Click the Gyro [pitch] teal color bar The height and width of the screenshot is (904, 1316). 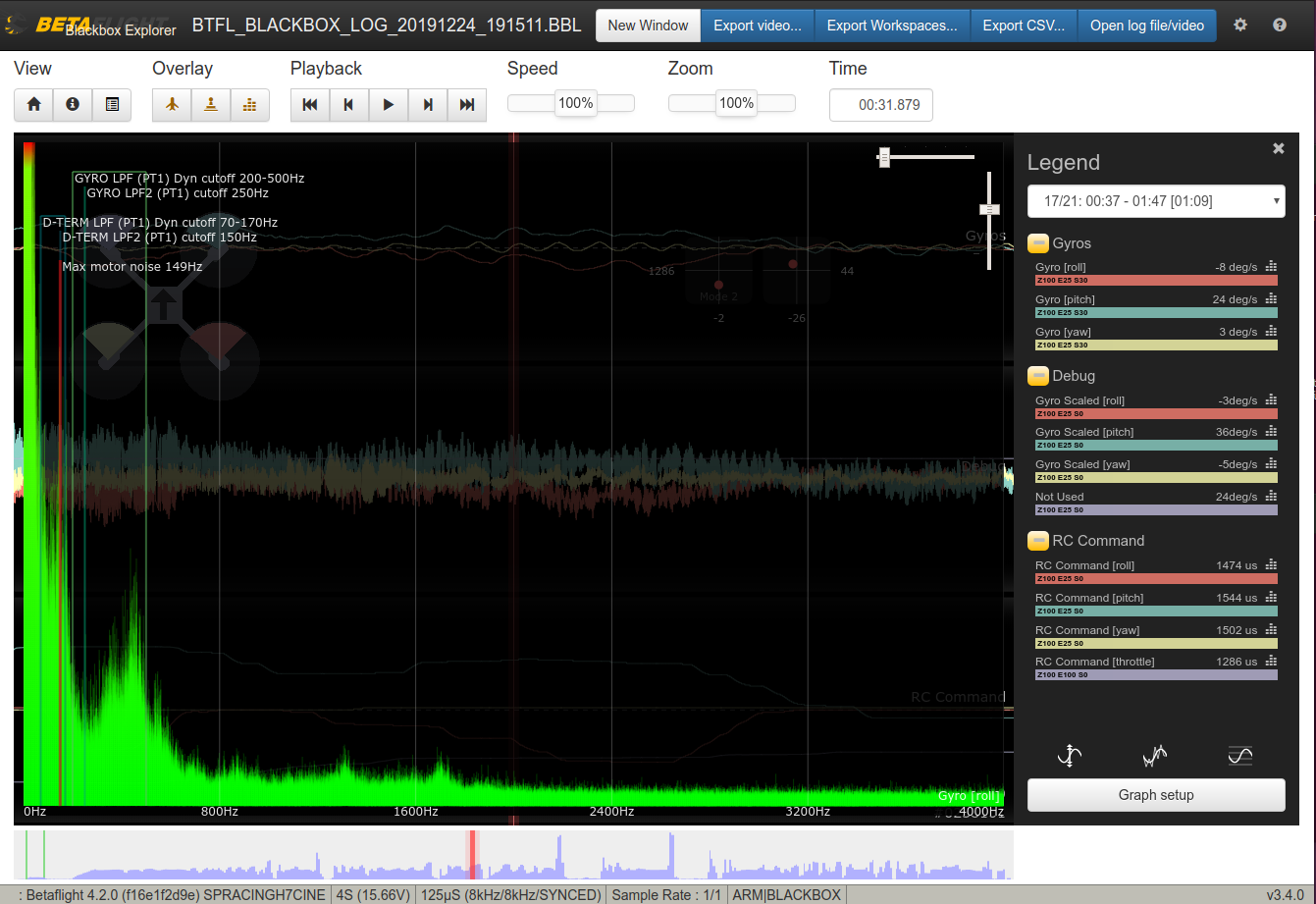[x=1156, y=313]
